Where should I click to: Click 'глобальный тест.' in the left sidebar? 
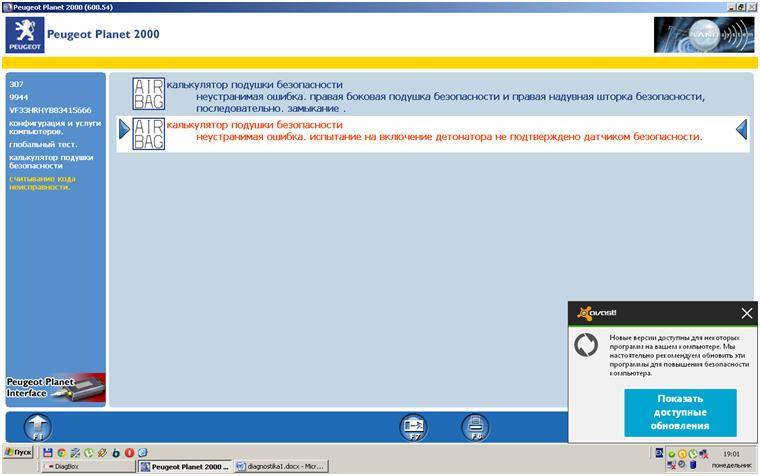(x=43, y=144)
